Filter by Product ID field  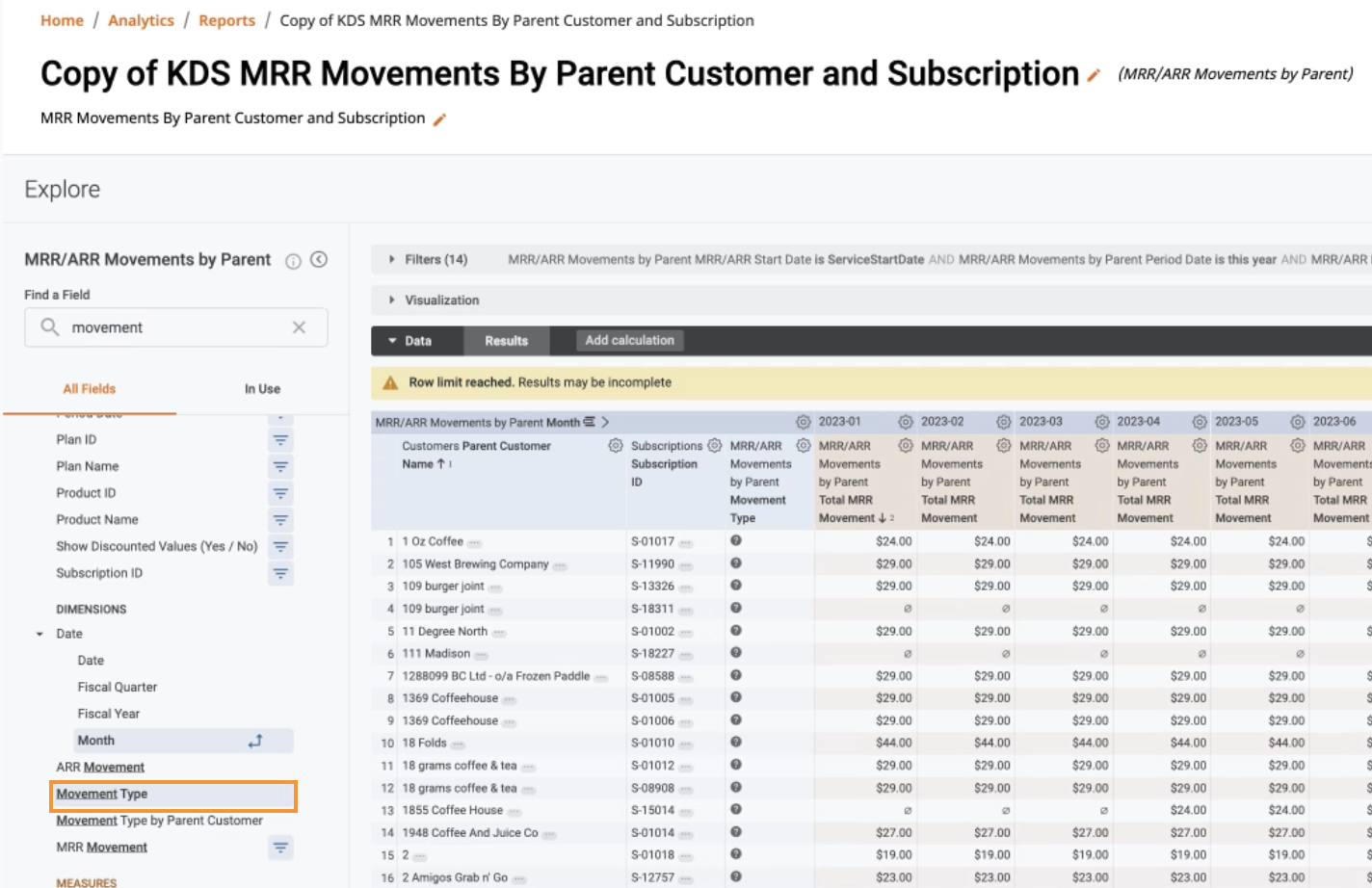280,493
